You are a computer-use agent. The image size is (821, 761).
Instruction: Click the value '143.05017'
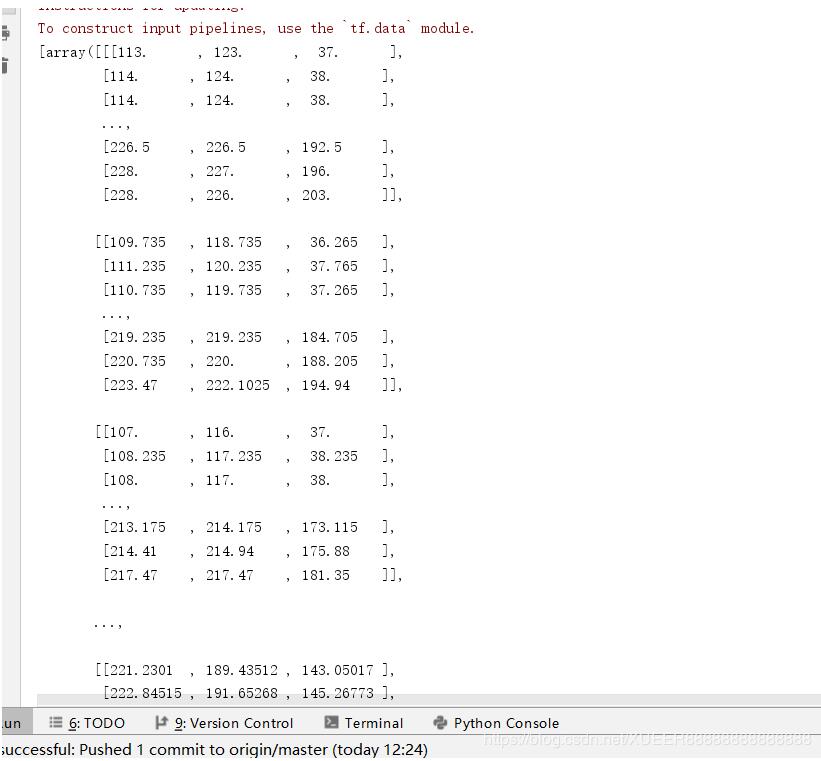click(338, 670)
